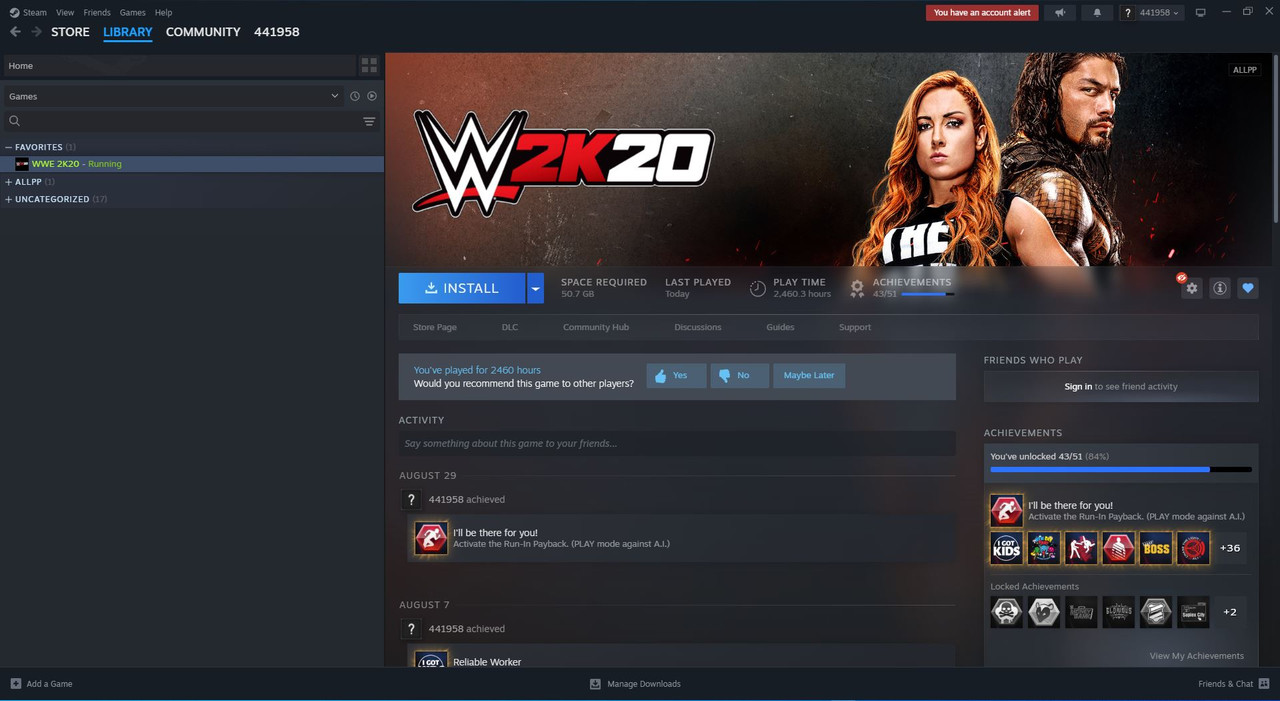
Task: Open the notifications bell
Action: pos(1097,13)
